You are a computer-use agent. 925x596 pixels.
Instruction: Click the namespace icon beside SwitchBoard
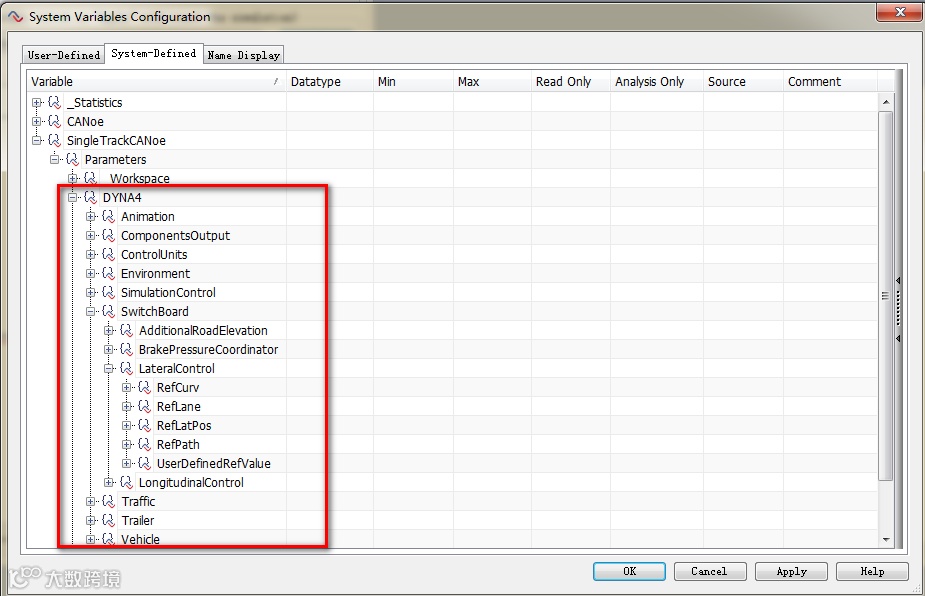click(x=109, y=312)
